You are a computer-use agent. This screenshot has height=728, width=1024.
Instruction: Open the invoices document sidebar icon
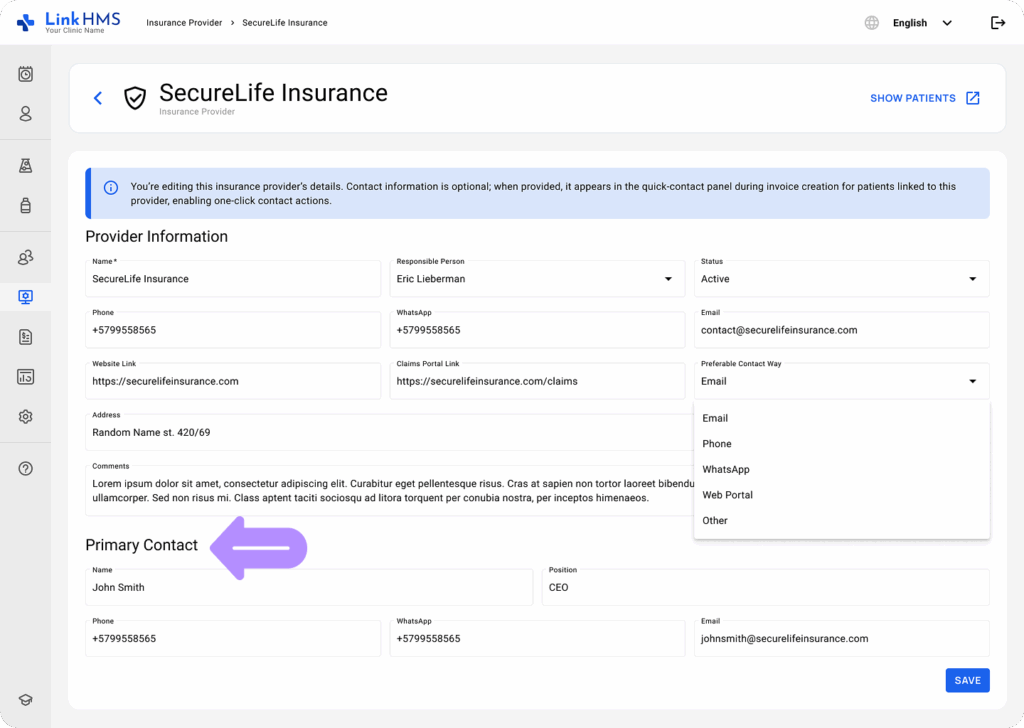(x=26, y=337)
